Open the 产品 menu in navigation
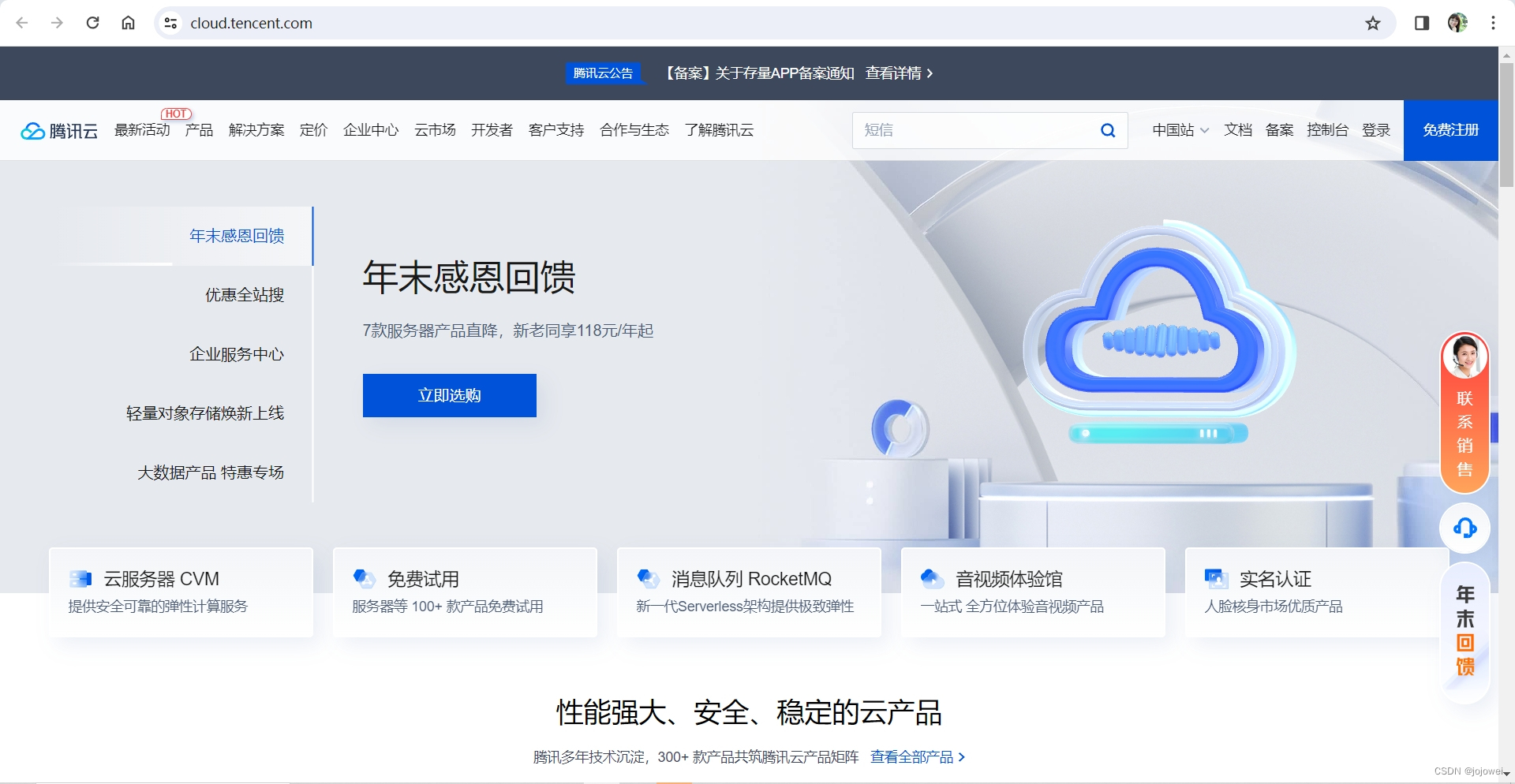This screenshot has width=1515, height=784. (x=198, y=130)
